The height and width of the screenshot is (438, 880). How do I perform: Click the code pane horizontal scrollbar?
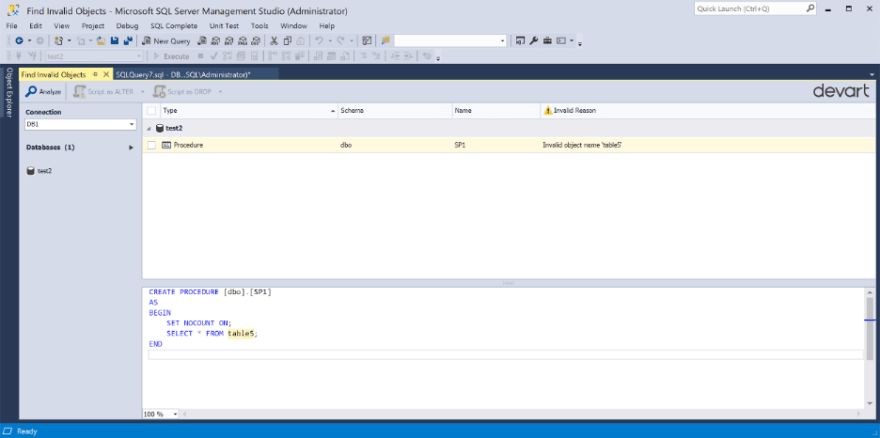pyautogui.click(x=522, y=414)
